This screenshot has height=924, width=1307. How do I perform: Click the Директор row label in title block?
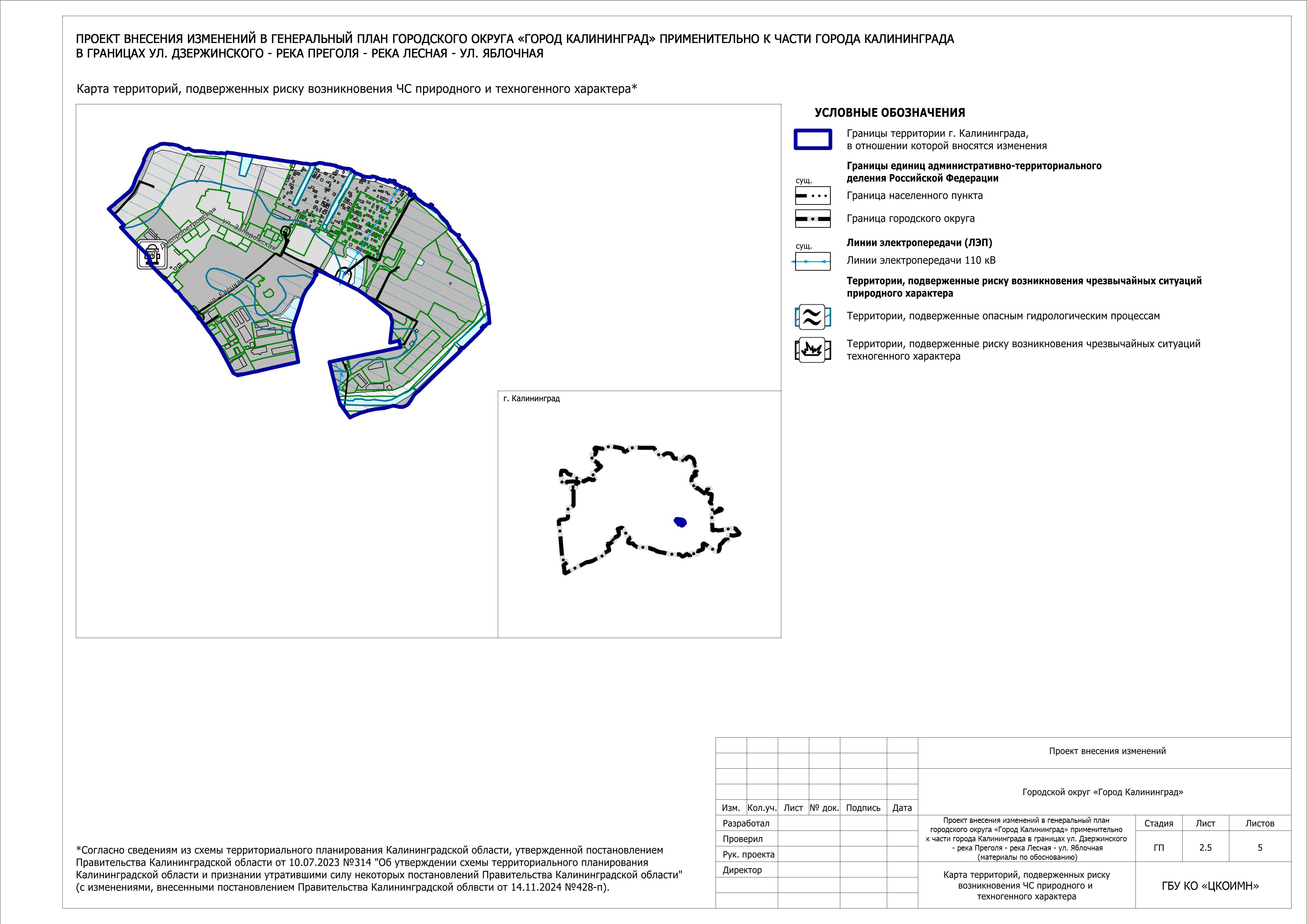[742, 870]
